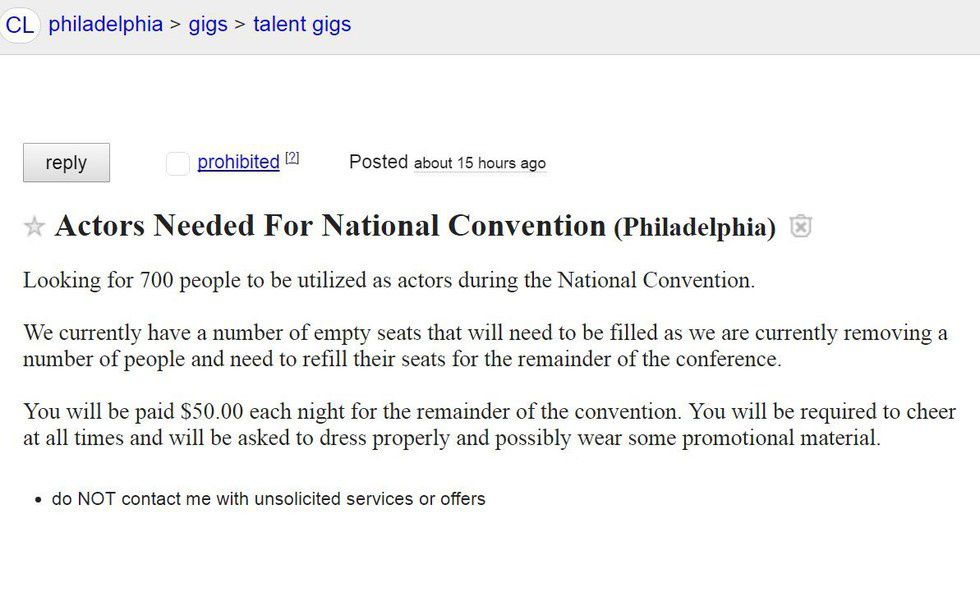Click the 'do NOT contact me' notice
This screenshot has width=980, height=615.
(x=268, y=498)
